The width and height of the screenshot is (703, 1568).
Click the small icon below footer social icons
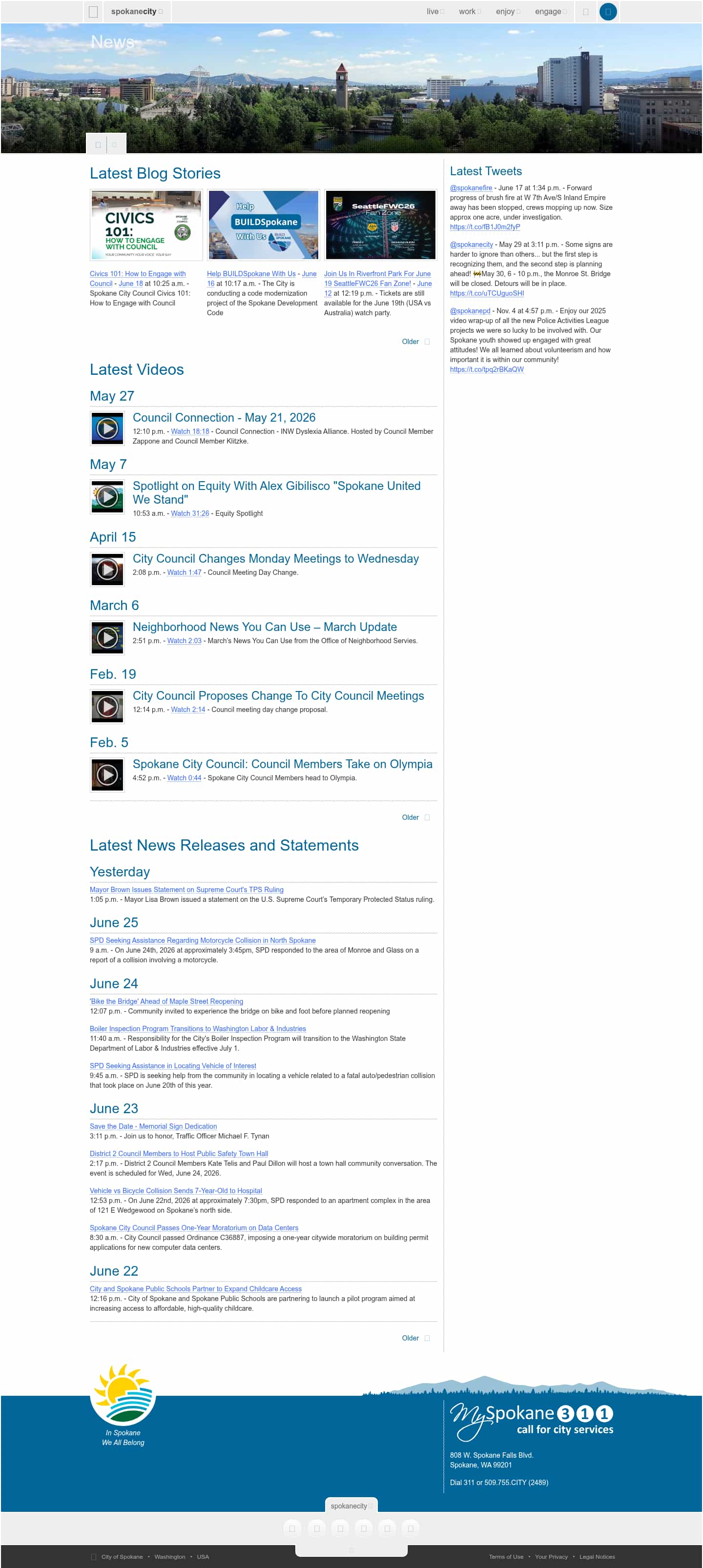click(351, 1550)
